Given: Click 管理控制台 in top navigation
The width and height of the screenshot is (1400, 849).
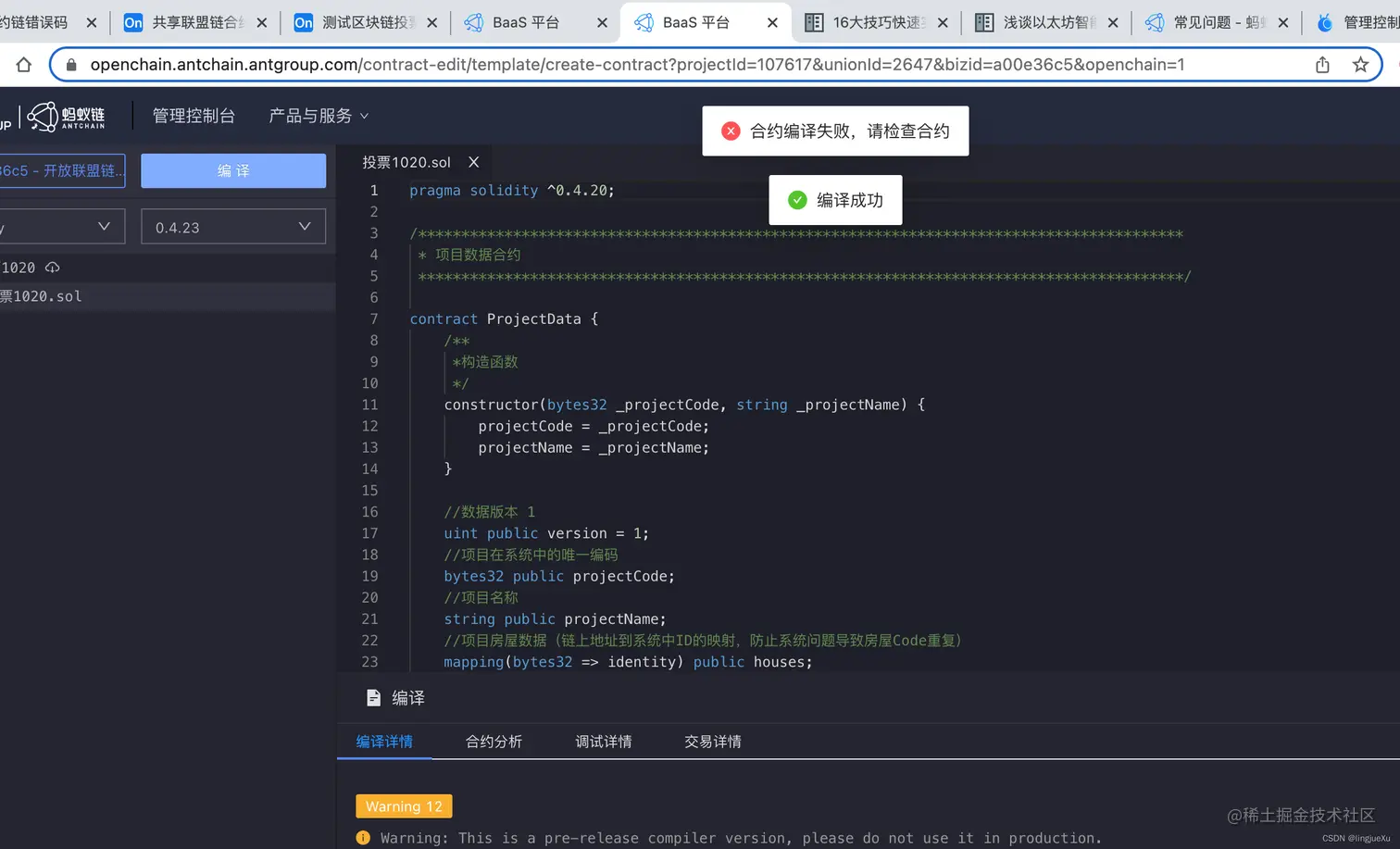Looking at the screenshot, I should (x=194, y=116).
